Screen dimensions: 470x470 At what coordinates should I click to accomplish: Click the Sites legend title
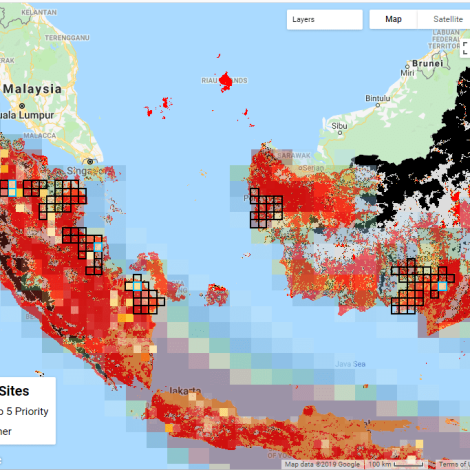[x=14, y=391]
